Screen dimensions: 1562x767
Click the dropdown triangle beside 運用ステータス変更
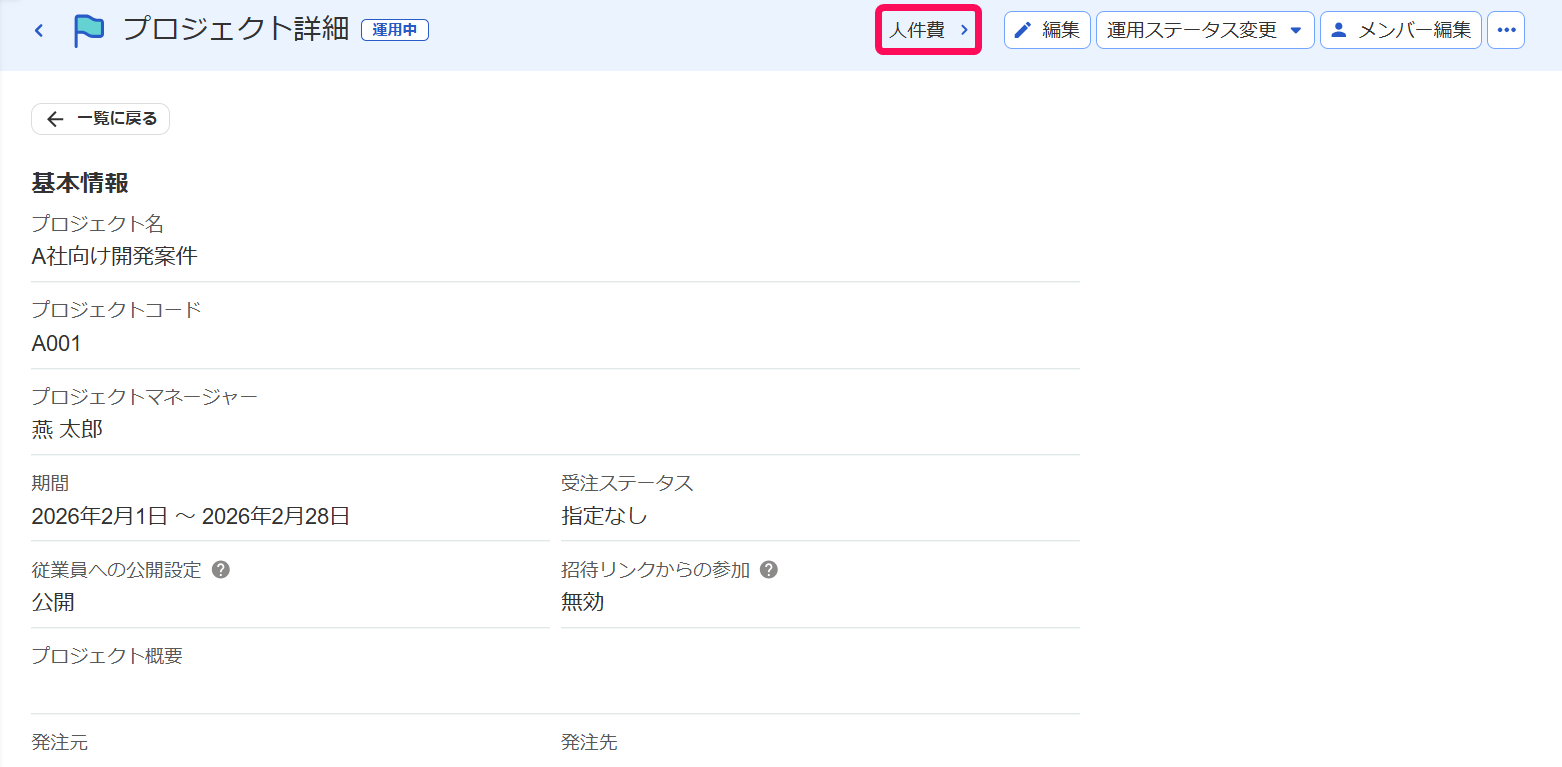coord(1296,30)
